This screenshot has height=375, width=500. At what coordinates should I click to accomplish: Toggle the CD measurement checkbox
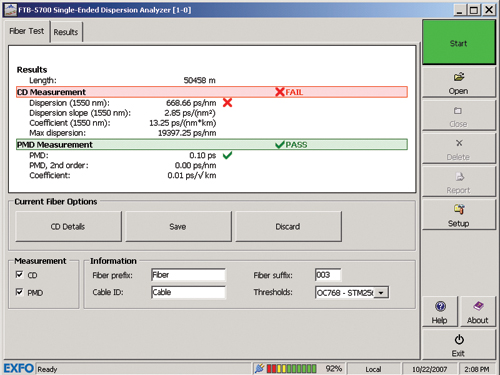19,275
